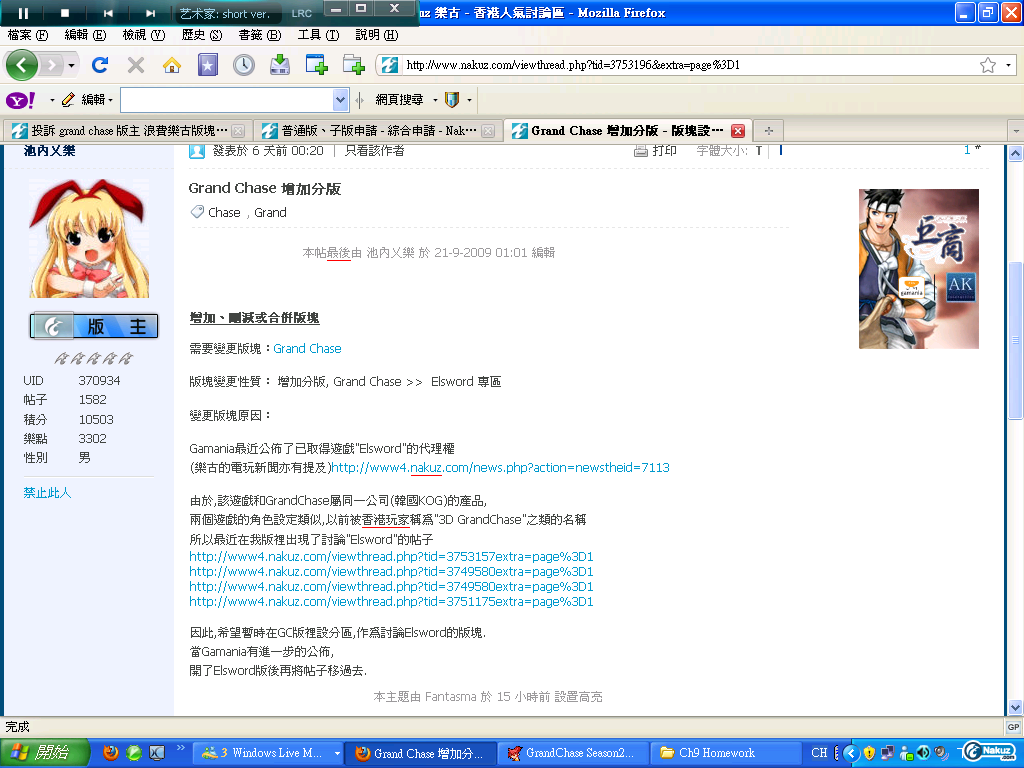
Task: Open the 檢視 (V) menu
Action: pyautogui.click(x=143, y=35)
